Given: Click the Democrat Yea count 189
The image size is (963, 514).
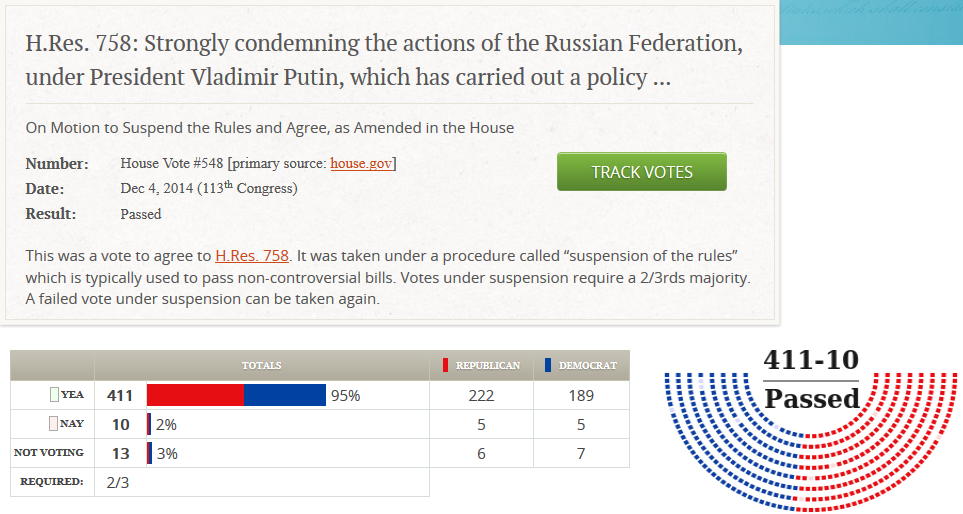Looking at the screenshot, I should [x=581, y=395].
